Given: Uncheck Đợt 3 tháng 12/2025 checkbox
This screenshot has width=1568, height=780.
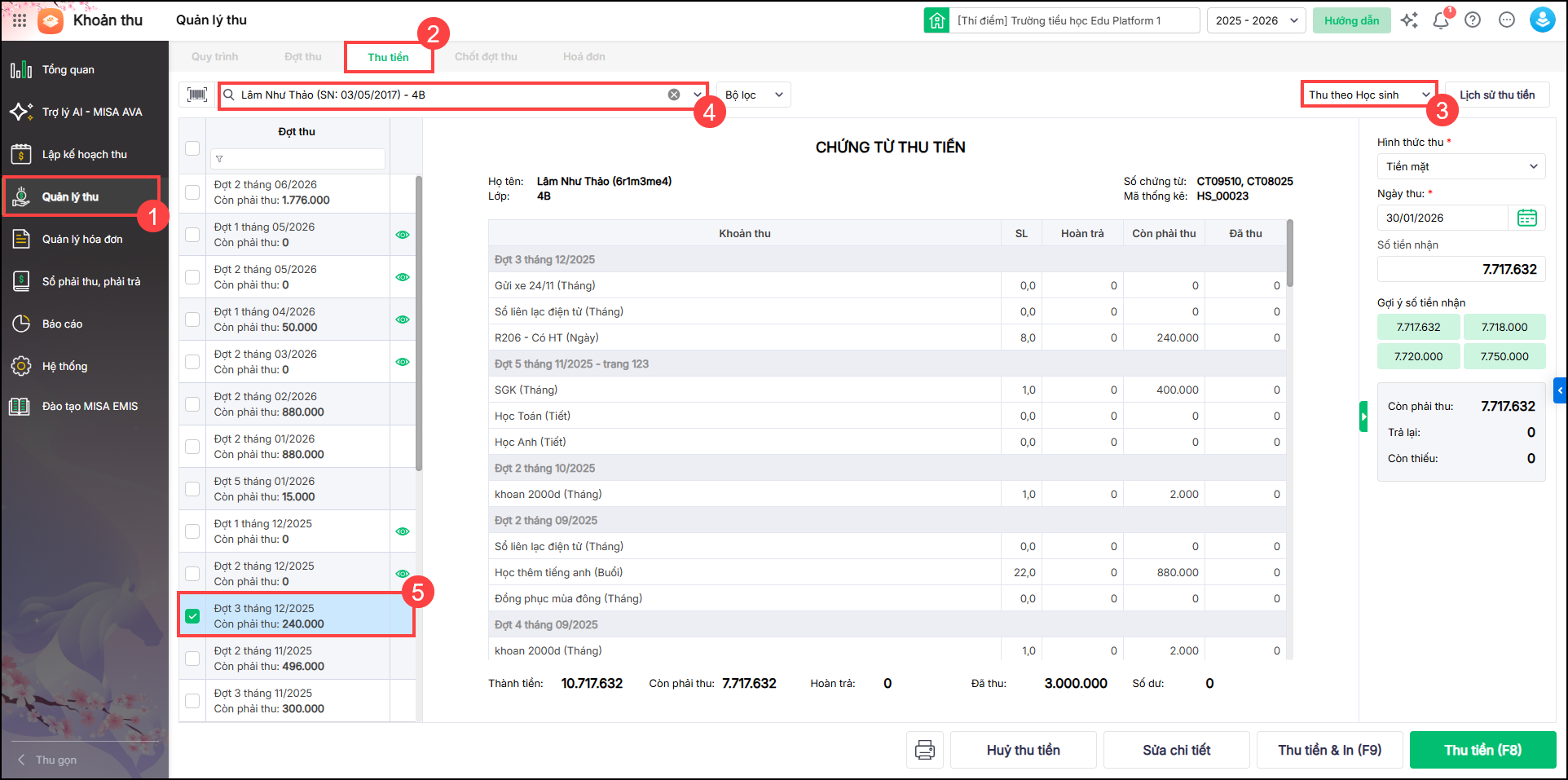Looking at the screenshot, I should tap(192, 616).
